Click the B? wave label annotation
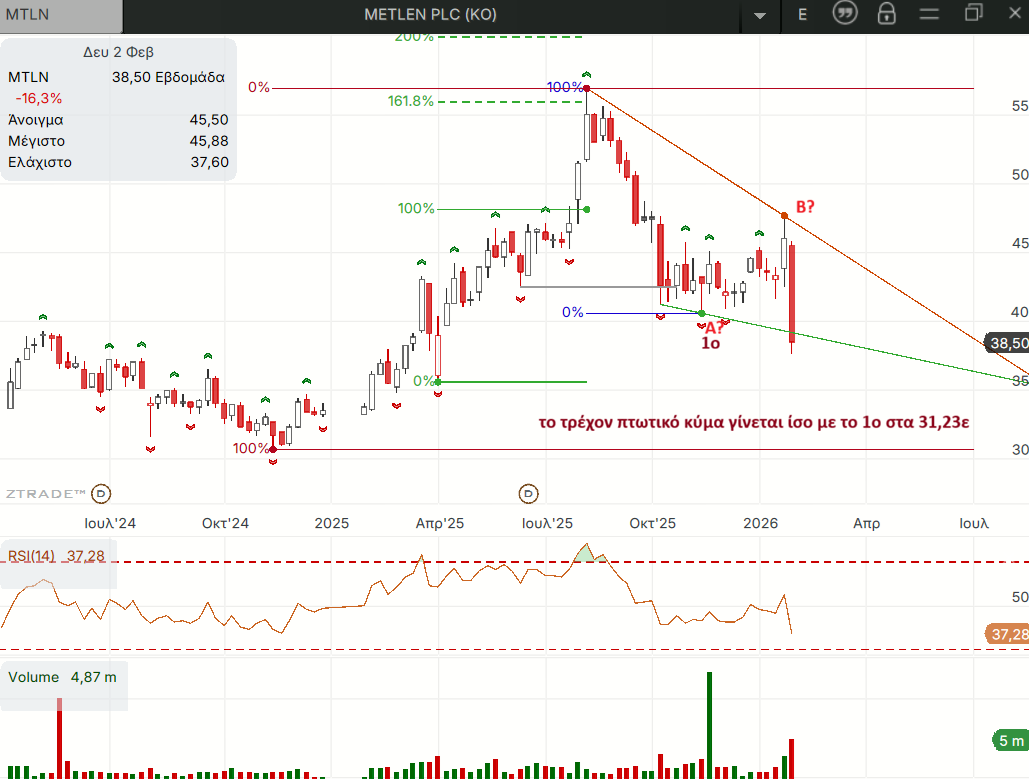 [x=806, y=207]
